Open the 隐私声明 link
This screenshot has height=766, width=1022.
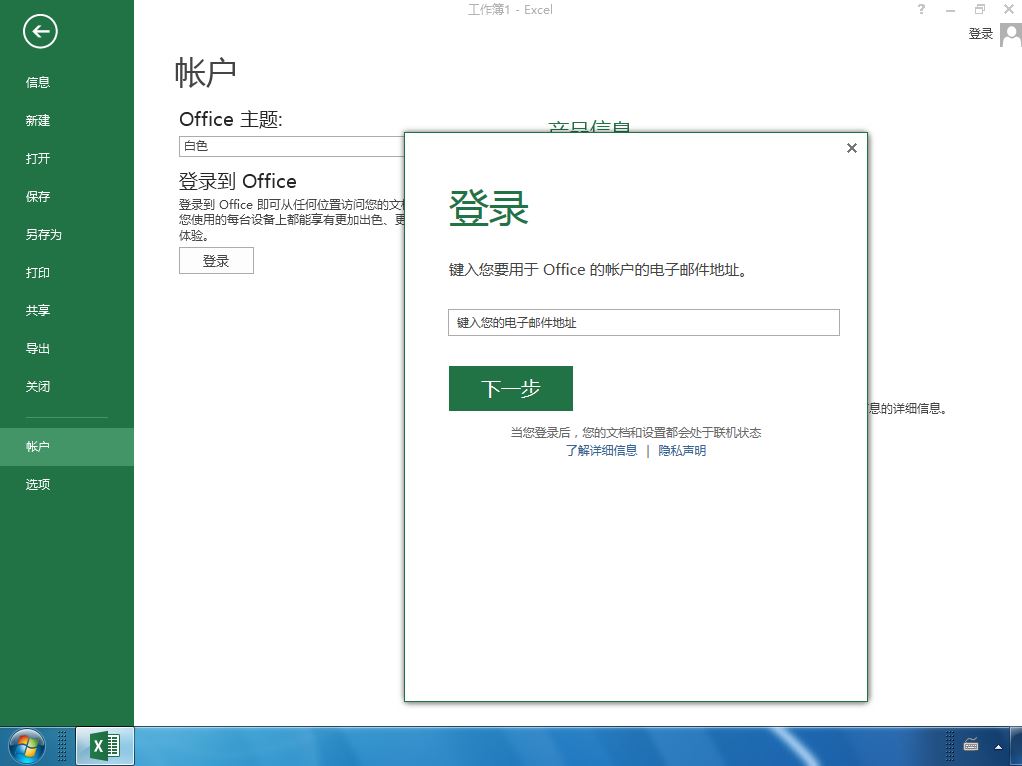click(682, 450)
